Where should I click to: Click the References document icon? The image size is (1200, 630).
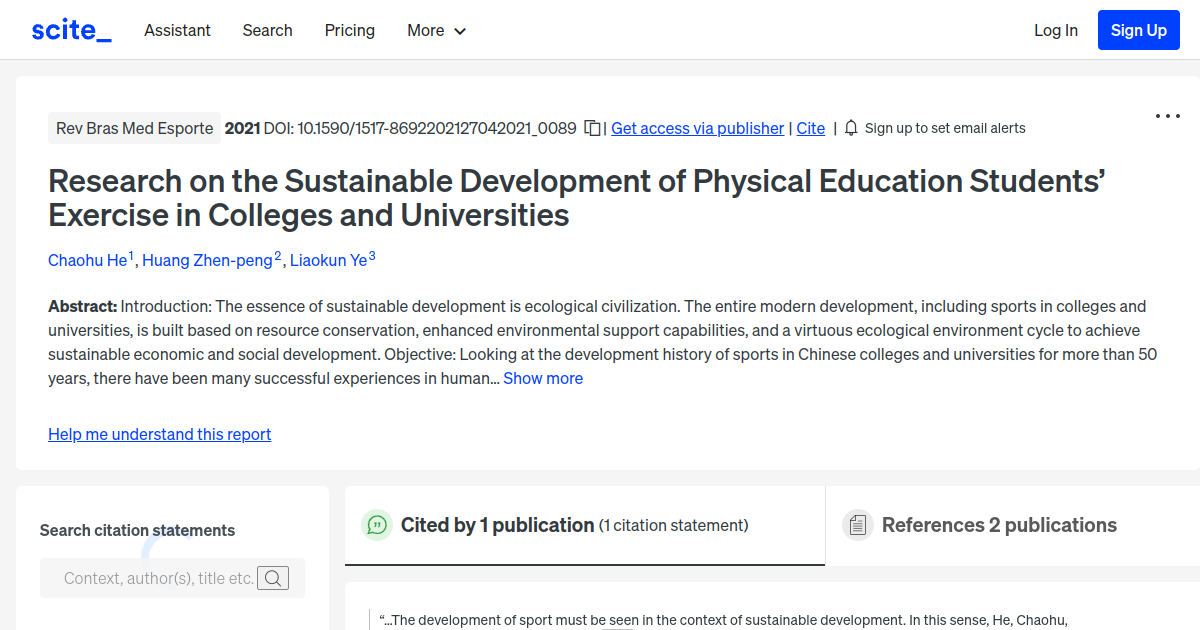857,524
